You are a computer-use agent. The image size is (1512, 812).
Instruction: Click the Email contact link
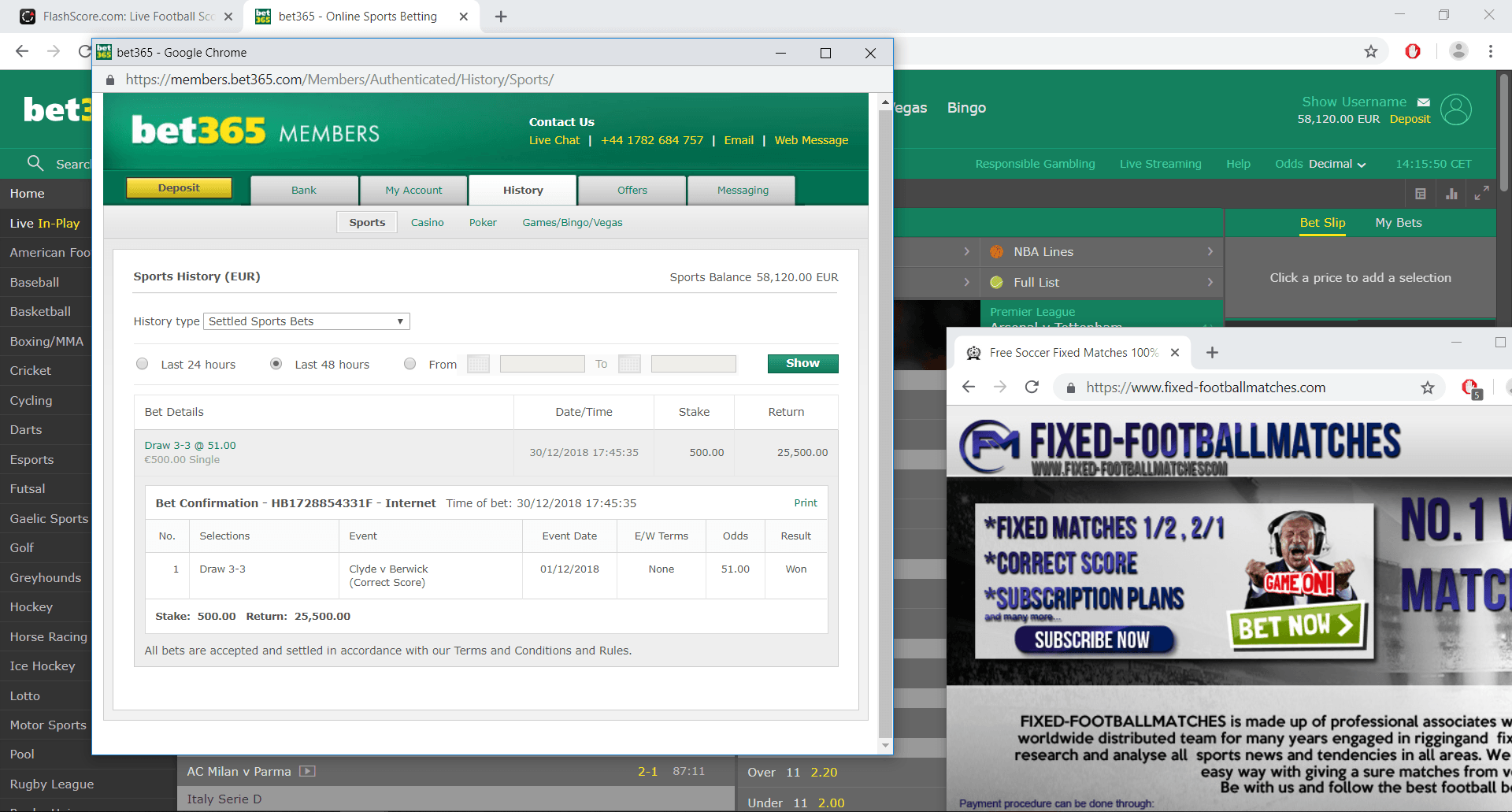[739, 140]
